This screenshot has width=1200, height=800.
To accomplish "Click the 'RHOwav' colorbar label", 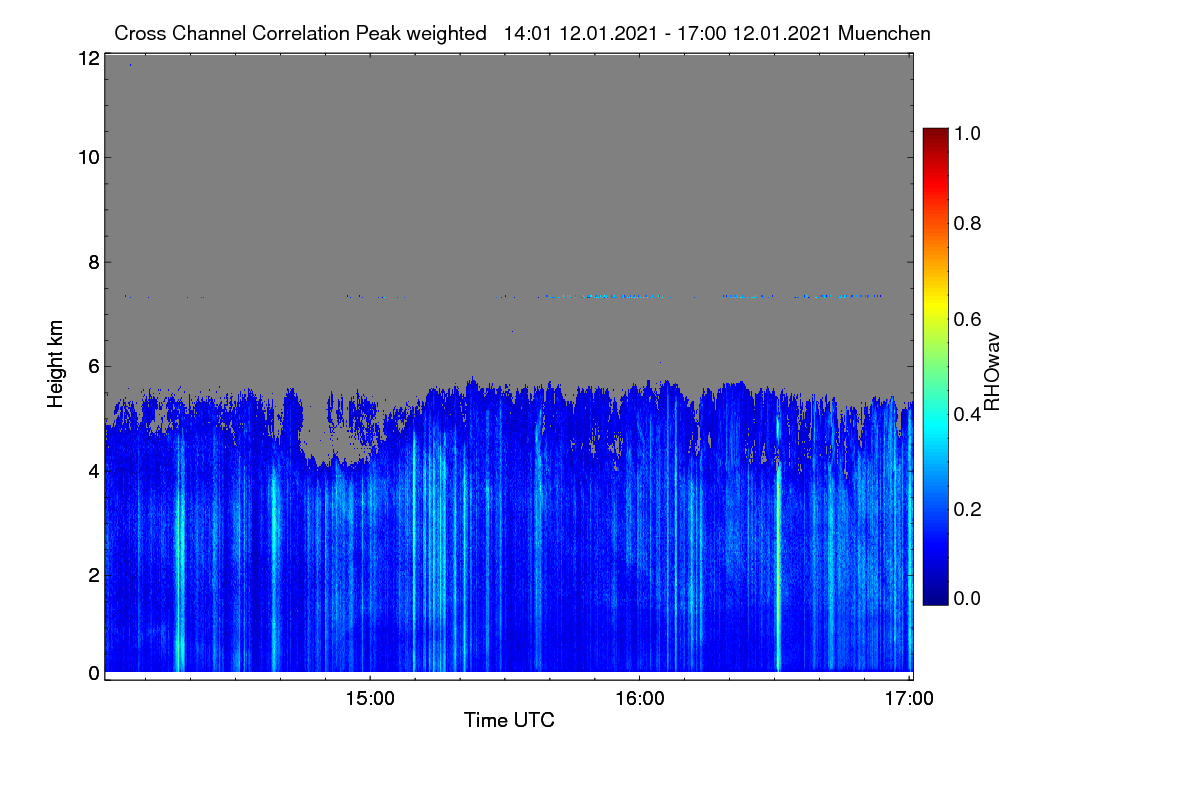I will pos(992,373).
